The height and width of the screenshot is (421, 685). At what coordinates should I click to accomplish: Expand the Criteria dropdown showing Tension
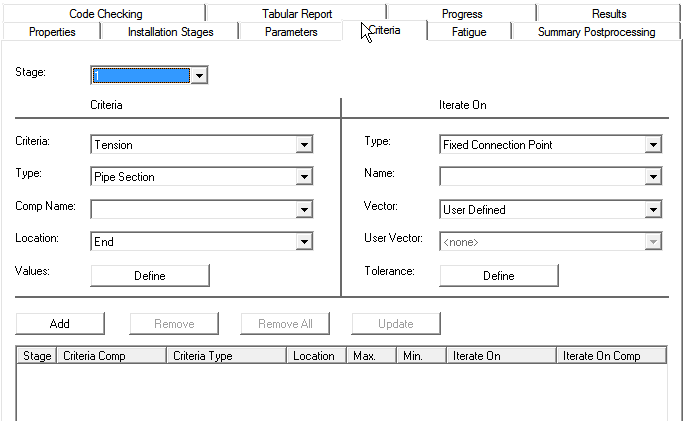(x=304, y=145)
